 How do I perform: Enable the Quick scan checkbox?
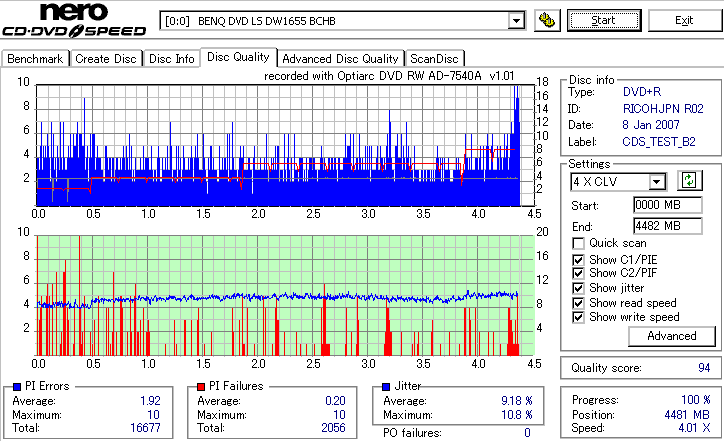pyautogui.click(x=578, y=243)
